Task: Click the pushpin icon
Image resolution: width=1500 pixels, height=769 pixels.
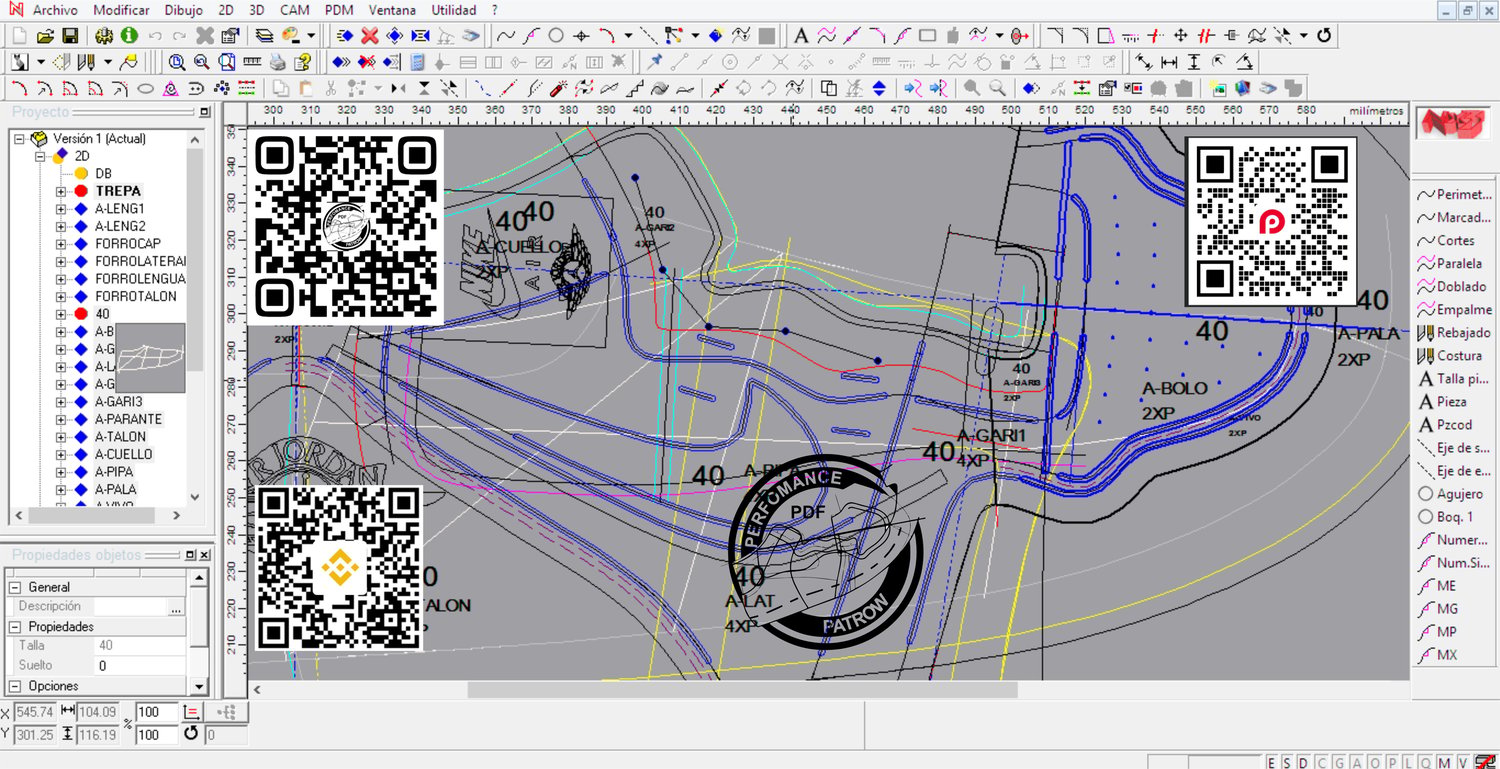Action: pos(656,62)
